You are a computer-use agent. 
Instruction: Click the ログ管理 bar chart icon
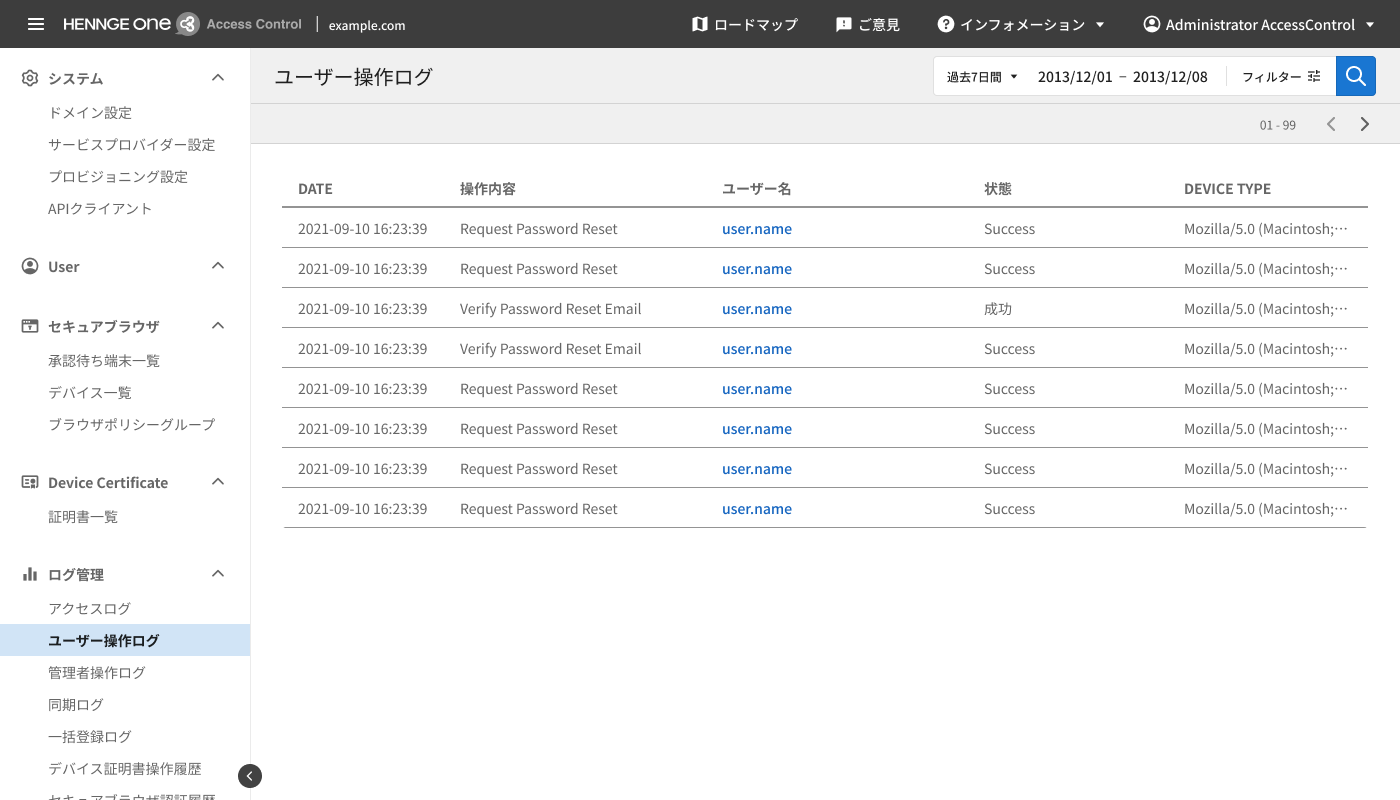pos(30,574)
